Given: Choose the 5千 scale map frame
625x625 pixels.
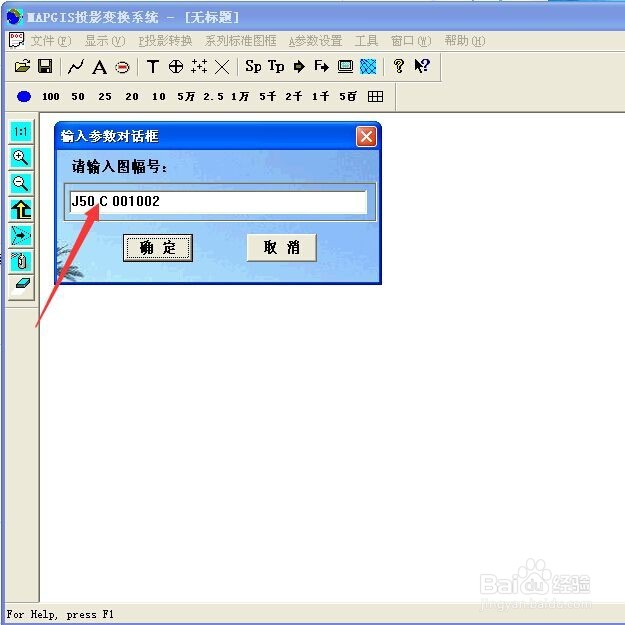Looking at the screenshot, I should [267, 96].
